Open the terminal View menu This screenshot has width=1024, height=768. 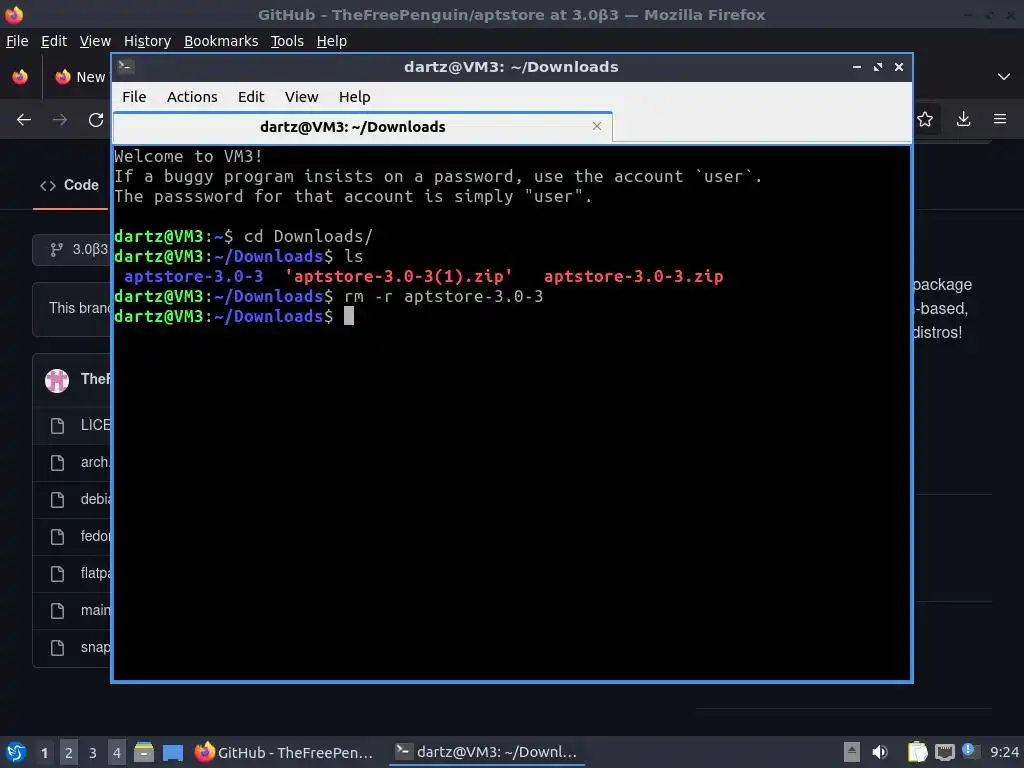(x=301, y=97)
